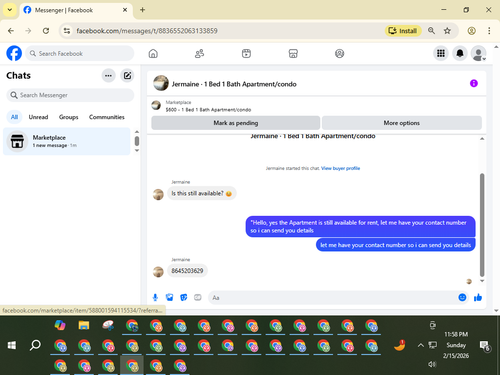Reload the page
Image resolution: width=500 pixels, height=375 pixels.
46,31
